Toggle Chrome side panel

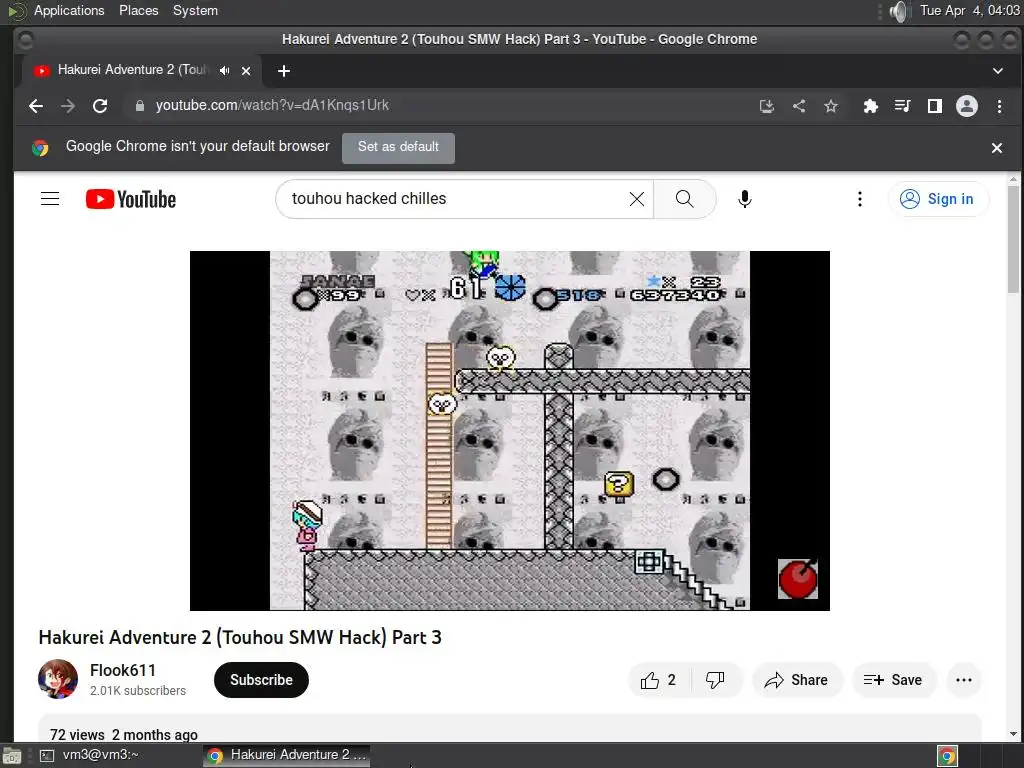(x=935, y=106)
